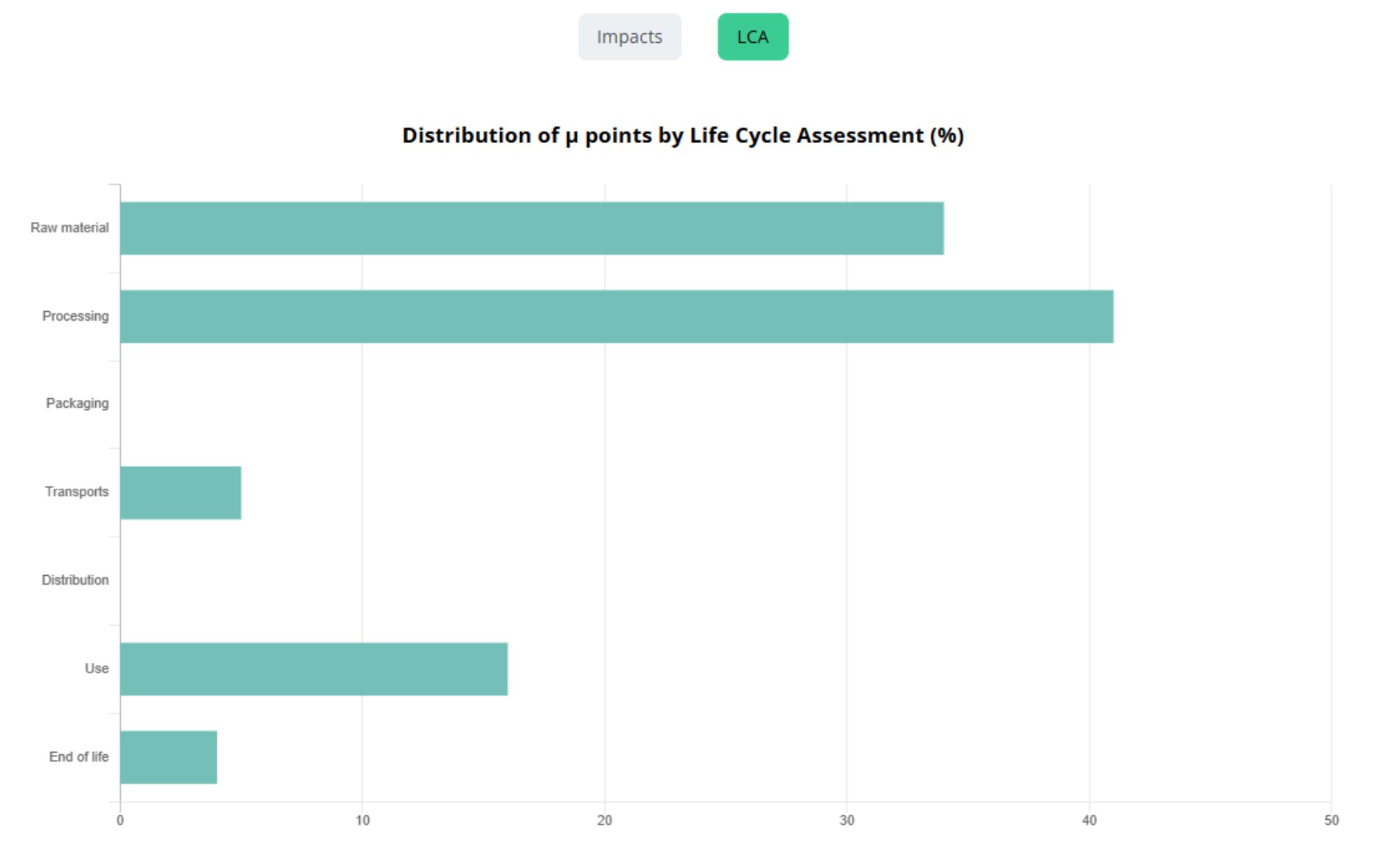Click the chart title text
Screen dimensions: 1400x867
[682, 136]
